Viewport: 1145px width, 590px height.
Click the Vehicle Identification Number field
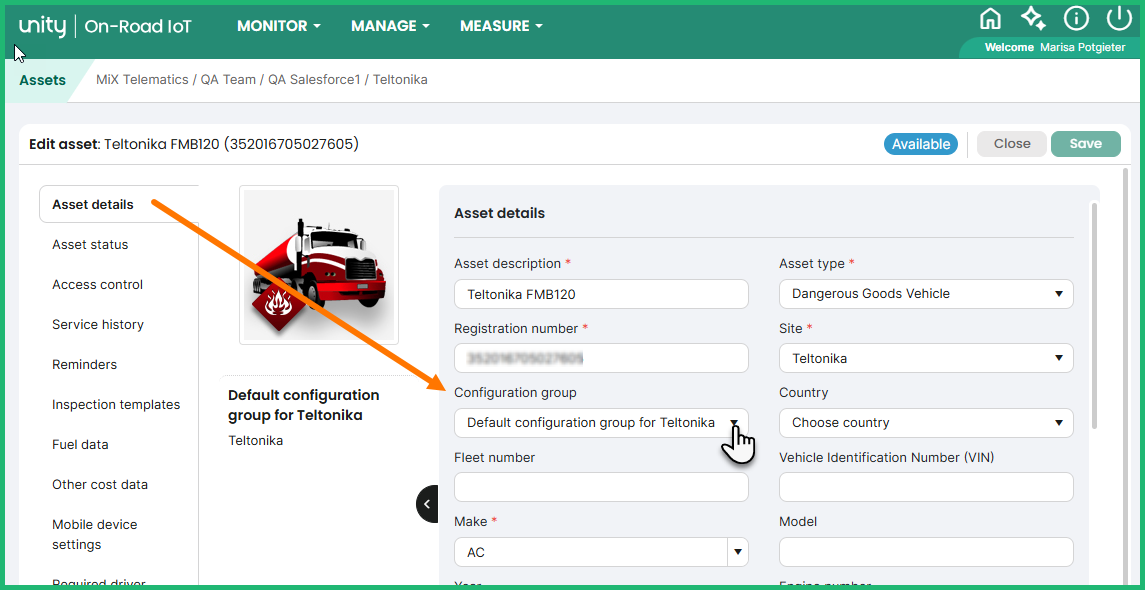coord(926,487)
